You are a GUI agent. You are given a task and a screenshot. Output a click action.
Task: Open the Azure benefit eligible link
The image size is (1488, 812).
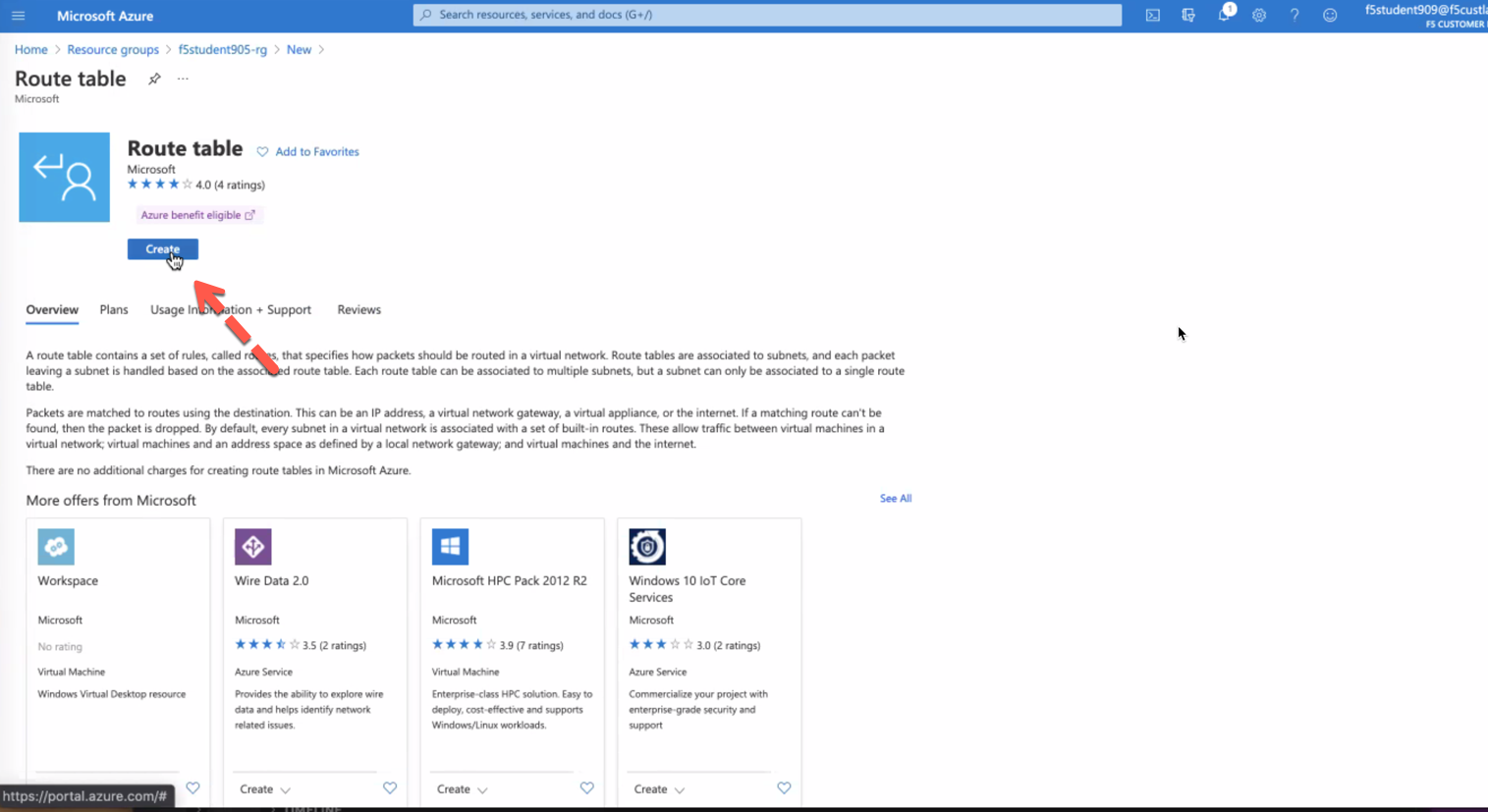pyautogui.click(x=197, y=215)
